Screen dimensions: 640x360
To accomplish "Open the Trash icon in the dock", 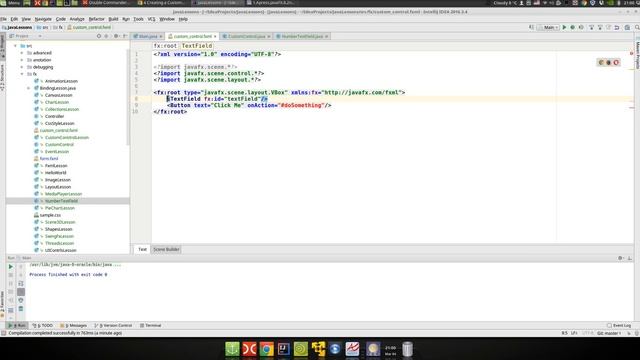I will (407, 349).
